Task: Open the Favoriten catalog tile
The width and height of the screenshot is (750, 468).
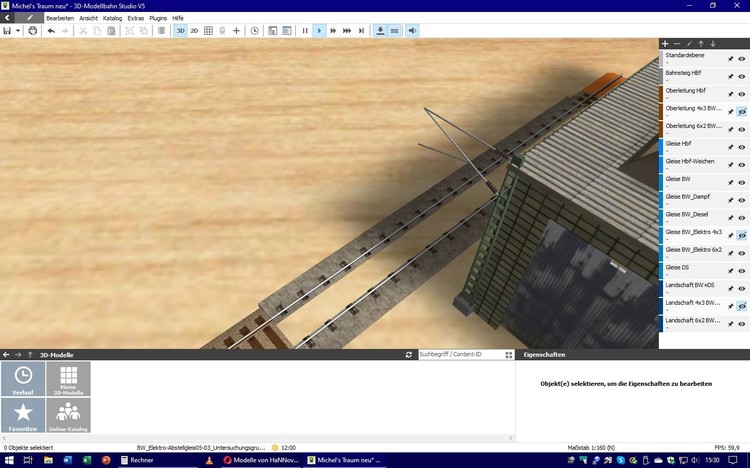Action: click(x=23, y=415)
